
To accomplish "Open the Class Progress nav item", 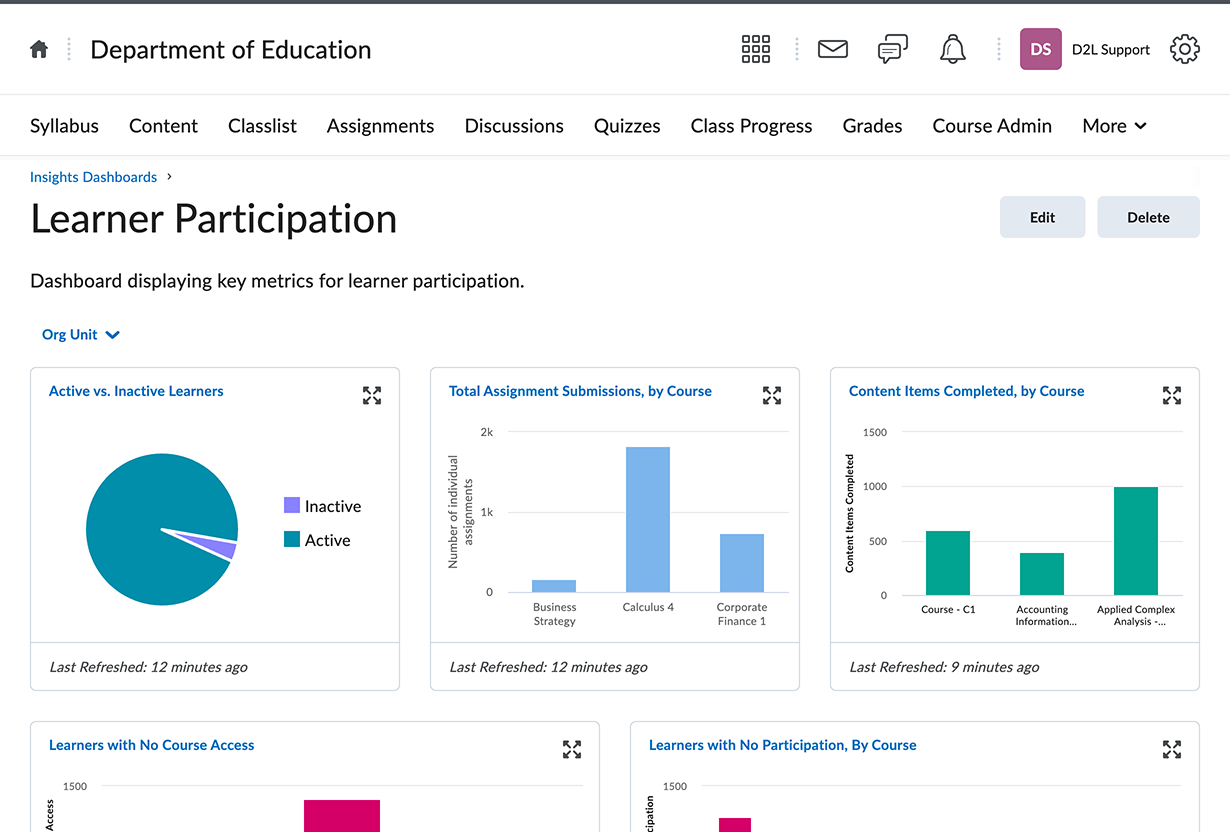I will pyautogui.click(x=751, y=126).
